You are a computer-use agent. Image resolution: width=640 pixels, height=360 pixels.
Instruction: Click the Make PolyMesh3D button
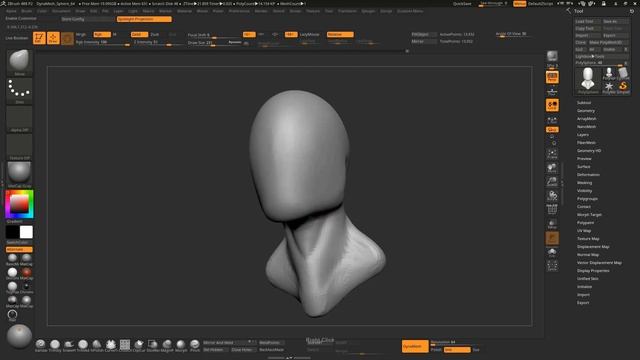pos(609,42)
